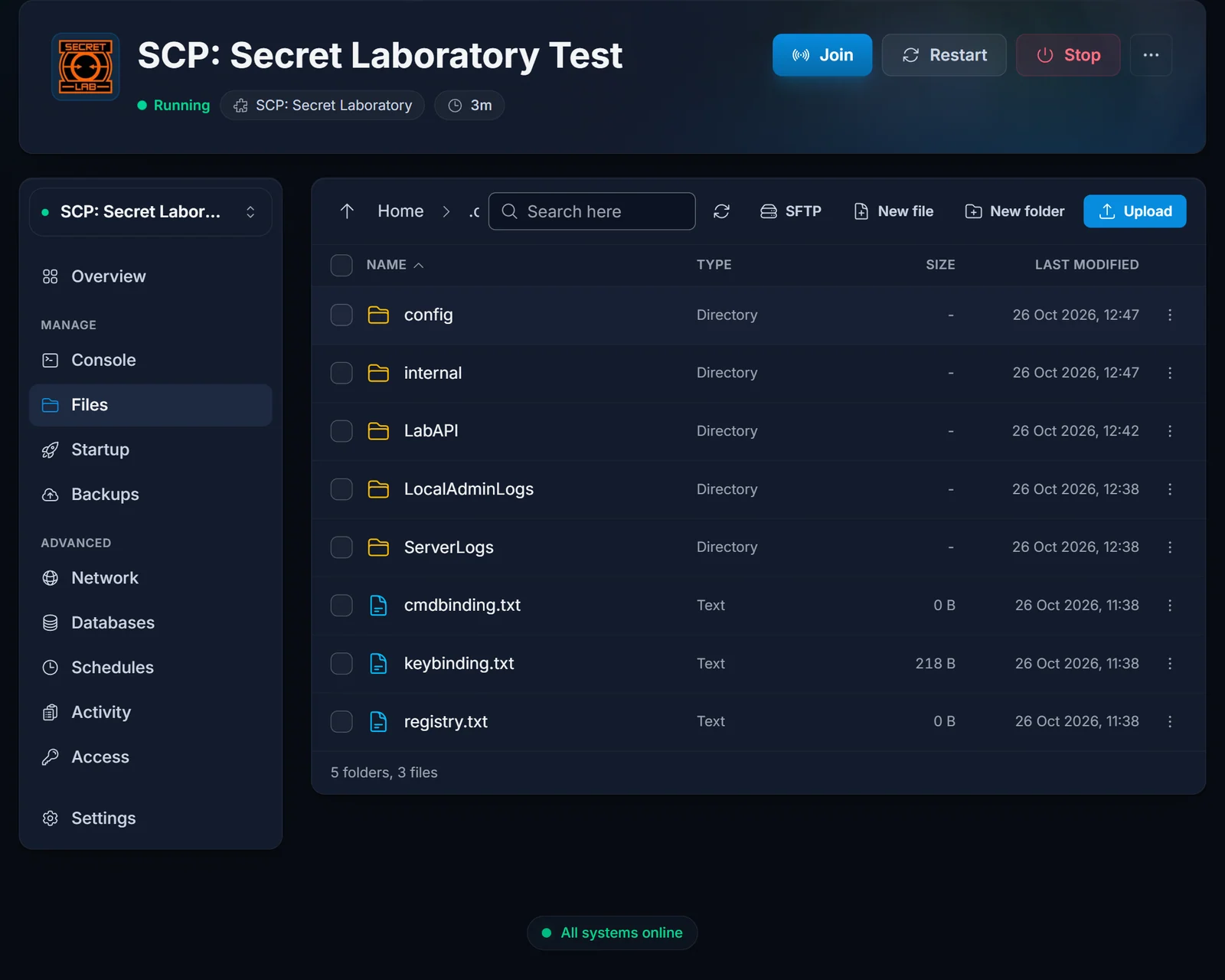Click the Restart button
1225x980 pixels.
pos(944,55)
